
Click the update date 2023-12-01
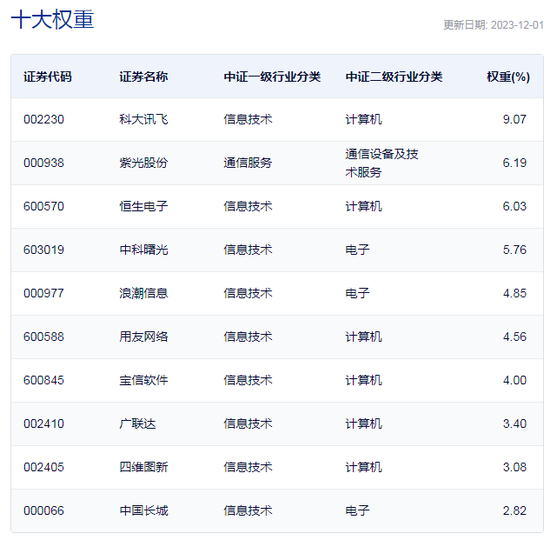pyautogui.click(x=517, y=25)
